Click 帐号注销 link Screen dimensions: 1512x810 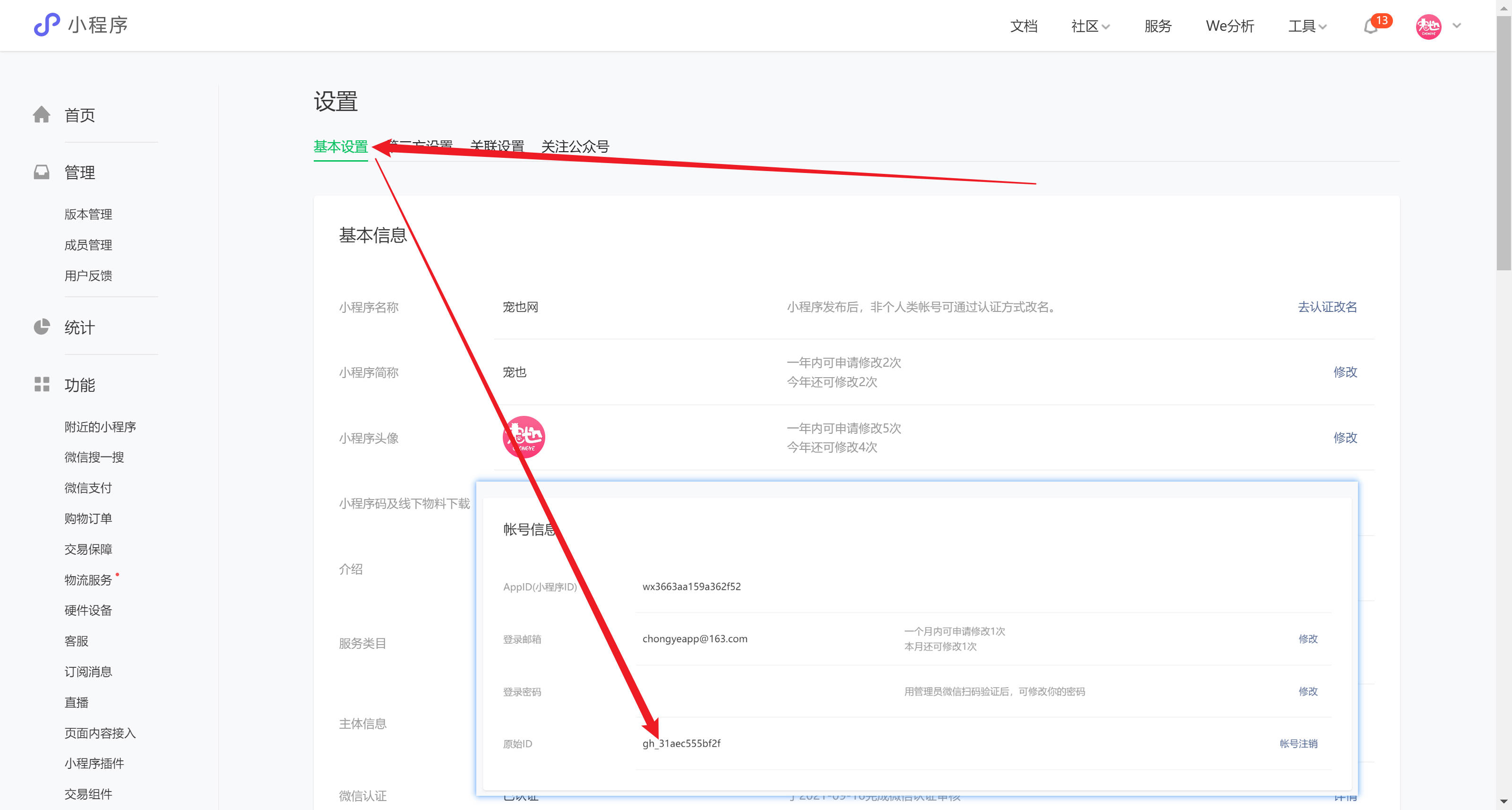[x=1298, y=744]
